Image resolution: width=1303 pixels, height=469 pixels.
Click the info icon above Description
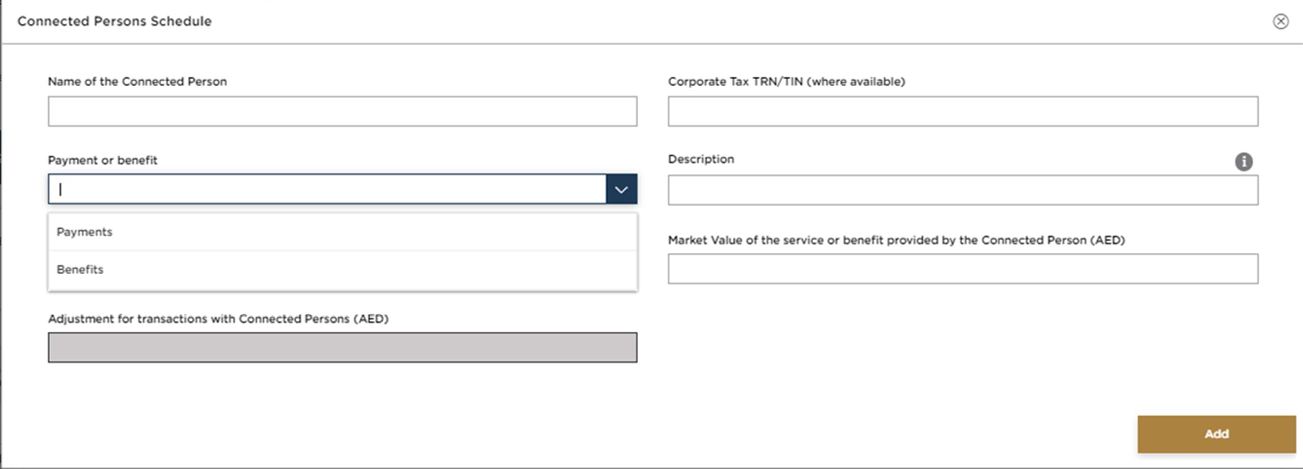[x=1244, y=162]
